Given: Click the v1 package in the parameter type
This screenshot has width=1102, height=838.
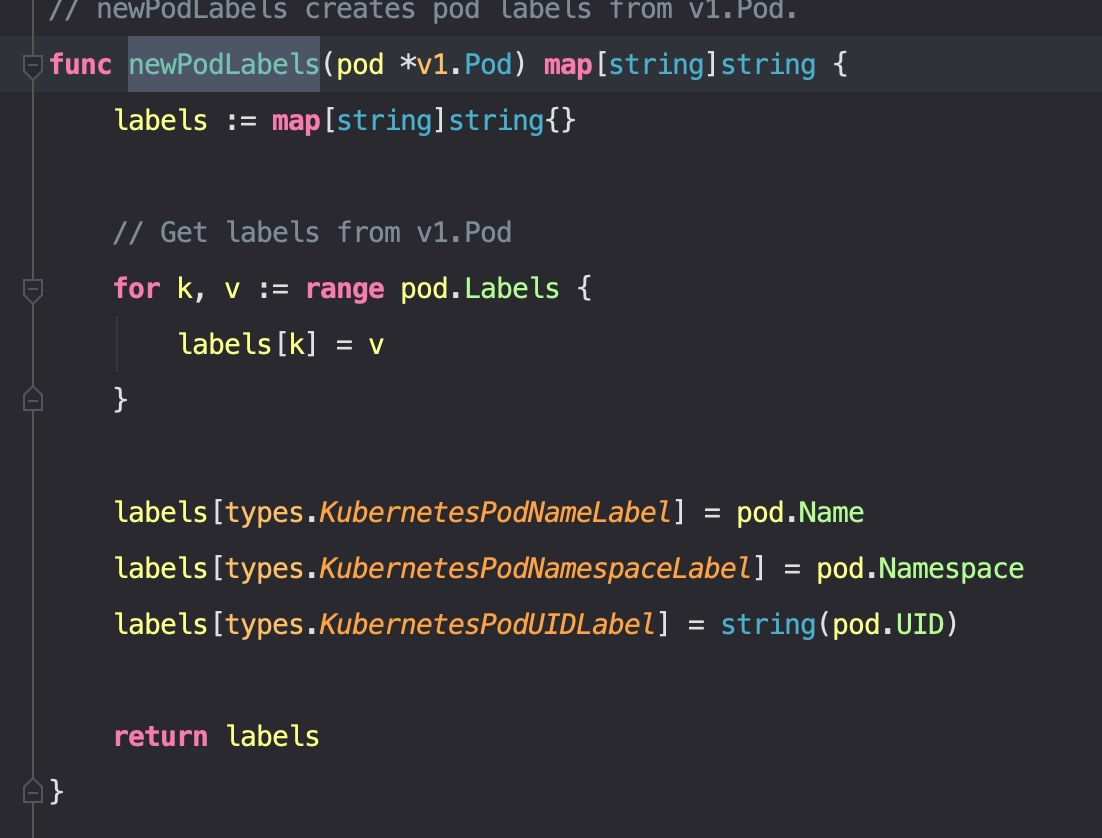Looking at the screenshot, I should [x=432, y=65].
